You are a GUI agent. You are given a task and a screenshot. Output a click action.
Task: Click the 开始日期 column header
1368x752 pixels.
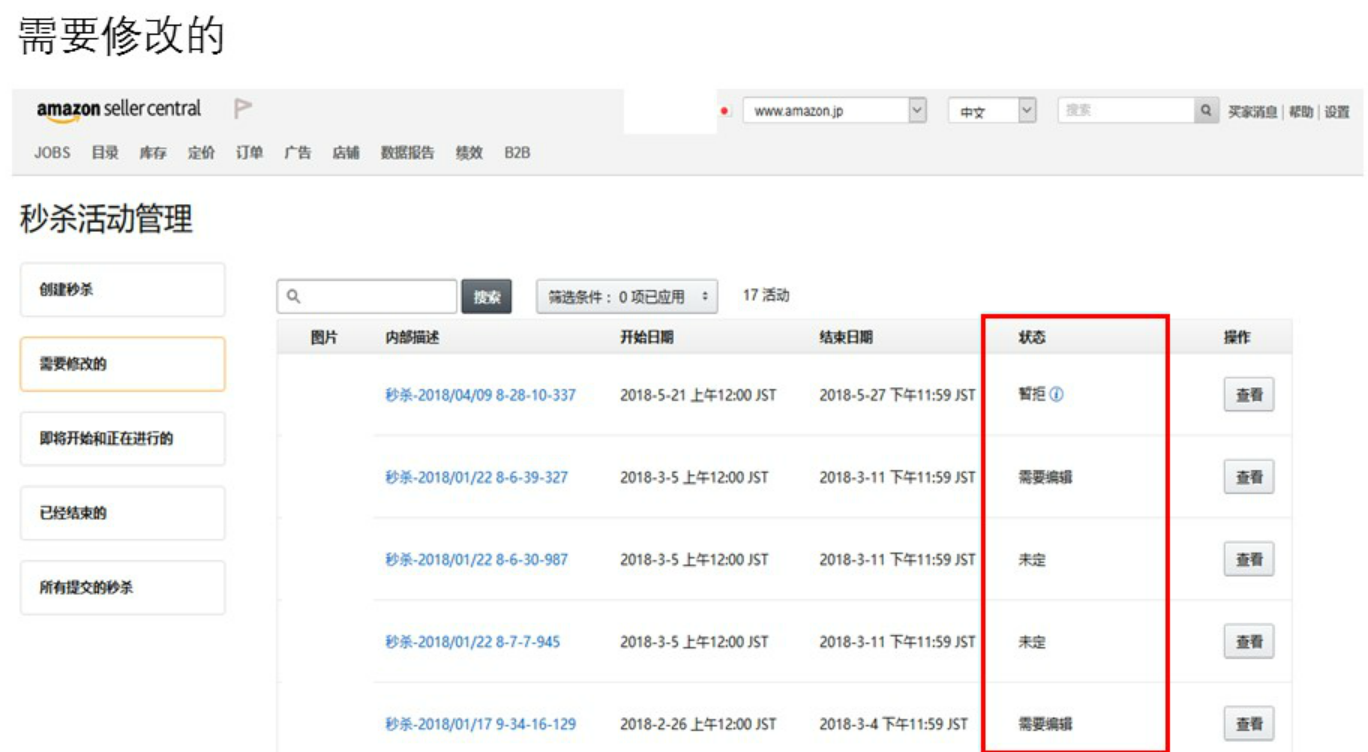[x=647, y=338]
